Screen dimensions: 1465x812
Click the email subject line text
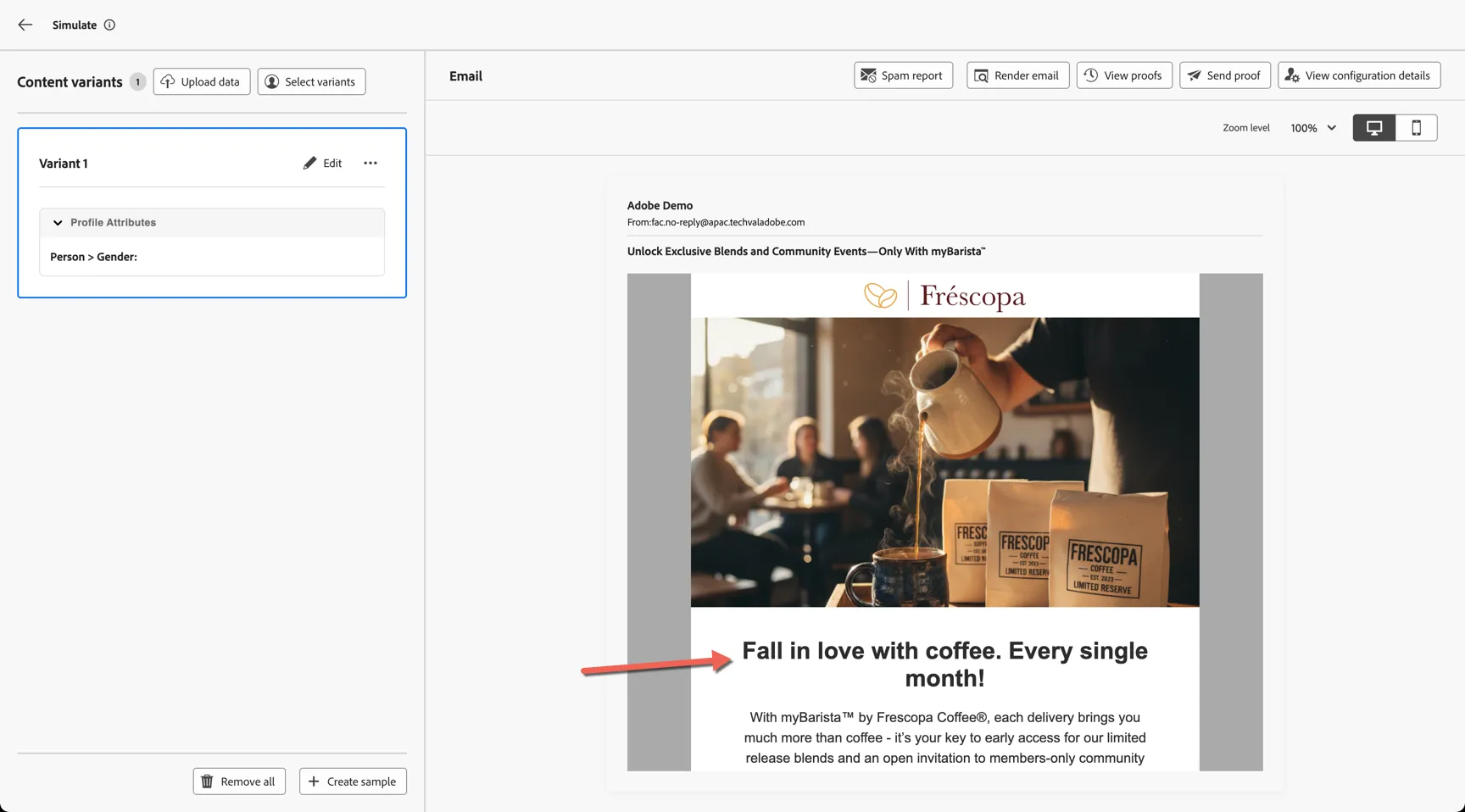[806, 251]
